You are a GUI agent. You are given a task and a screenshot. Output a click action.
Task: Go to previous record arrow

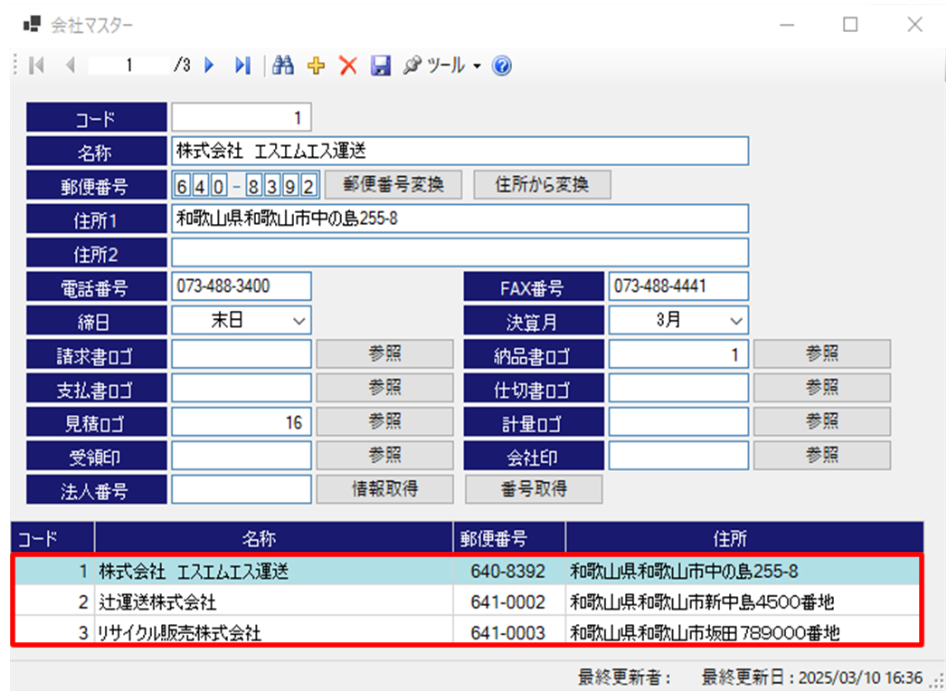click(x=70, y=65)
